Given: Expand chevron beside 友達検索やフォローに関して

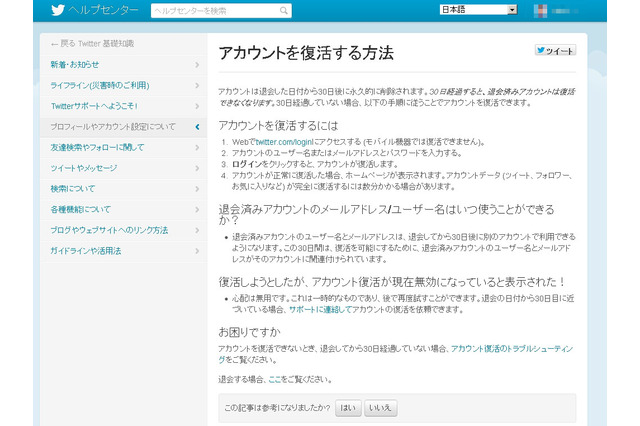Looking at the screenshot, I should pos(197,147).
